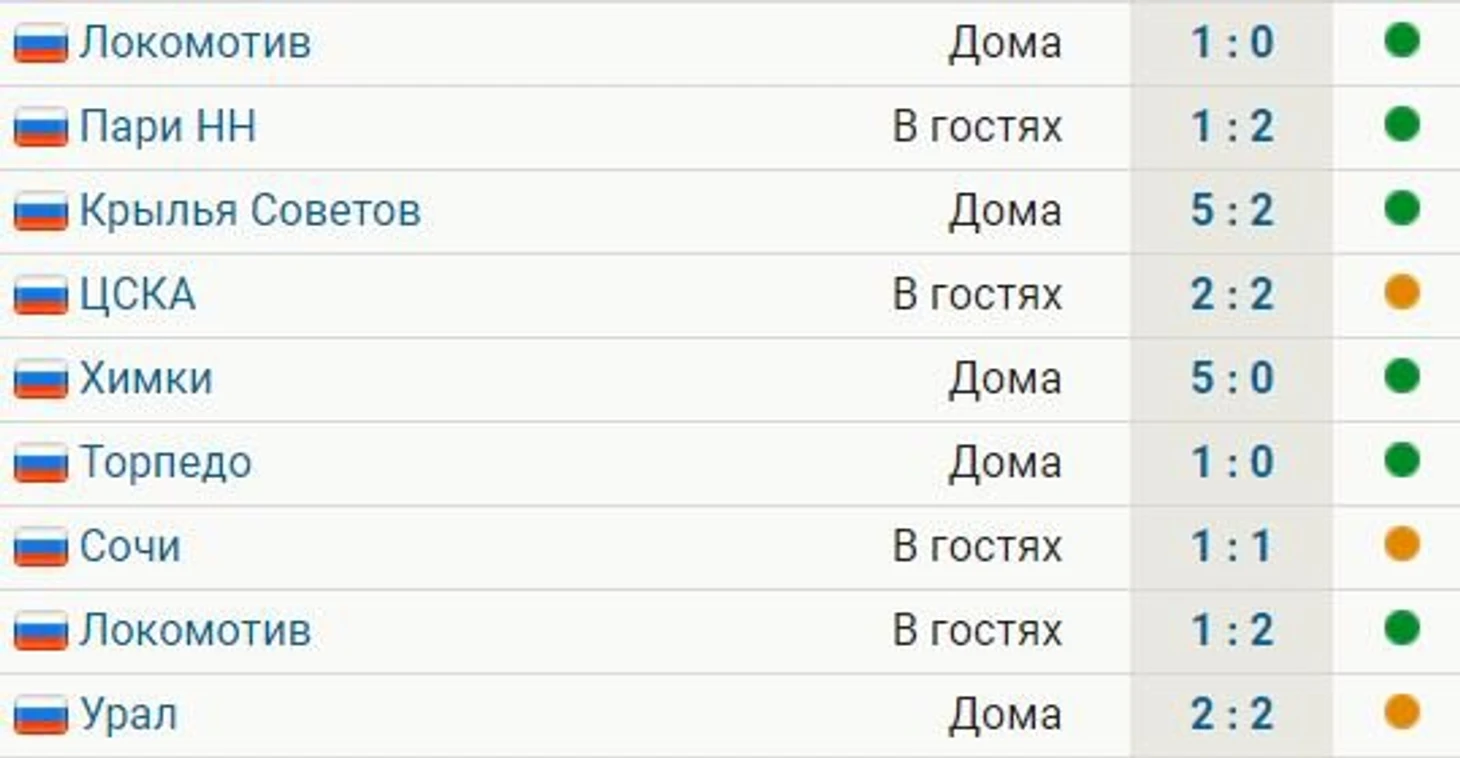Click the flag icon next to ЦСКА
1460x758 pixels.
point(41,295)
